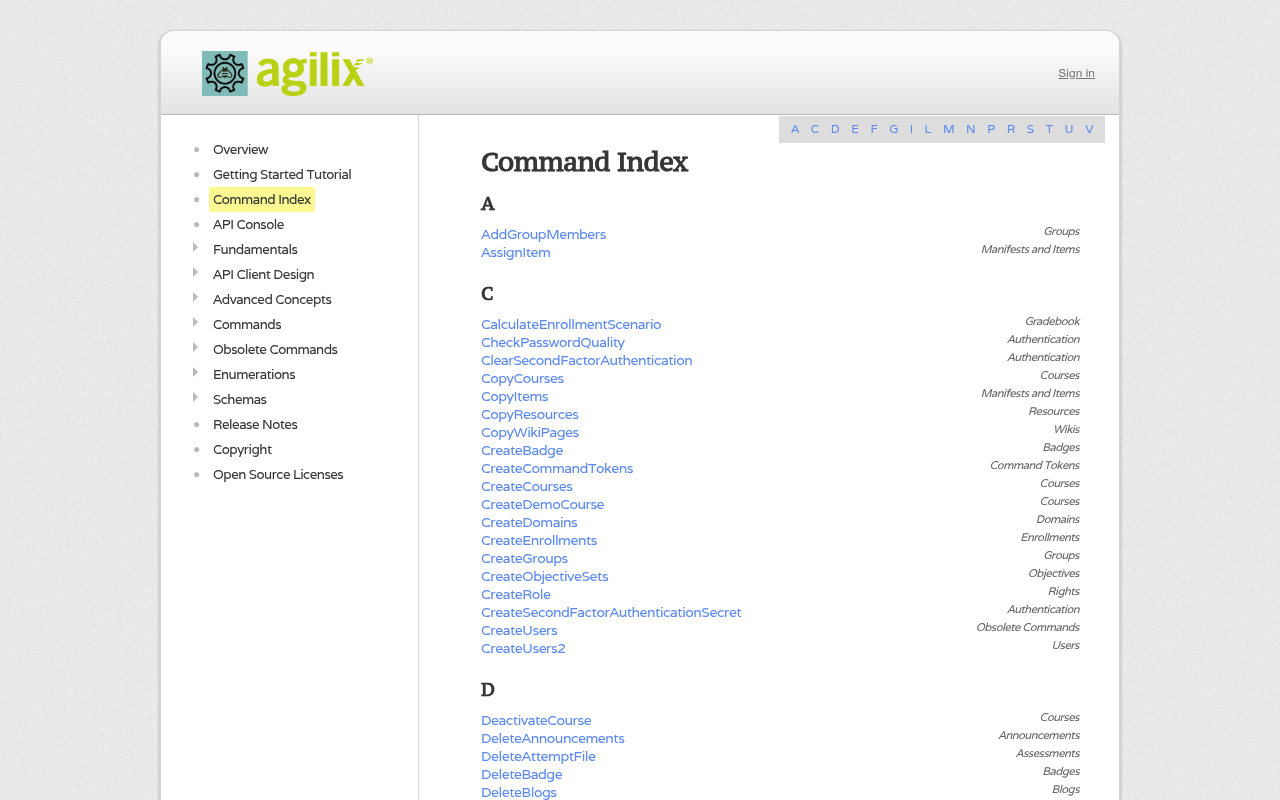The image size is (1280, 800).
Task: Open the Schemas sidebar item
Action: (x=239, y=399)
